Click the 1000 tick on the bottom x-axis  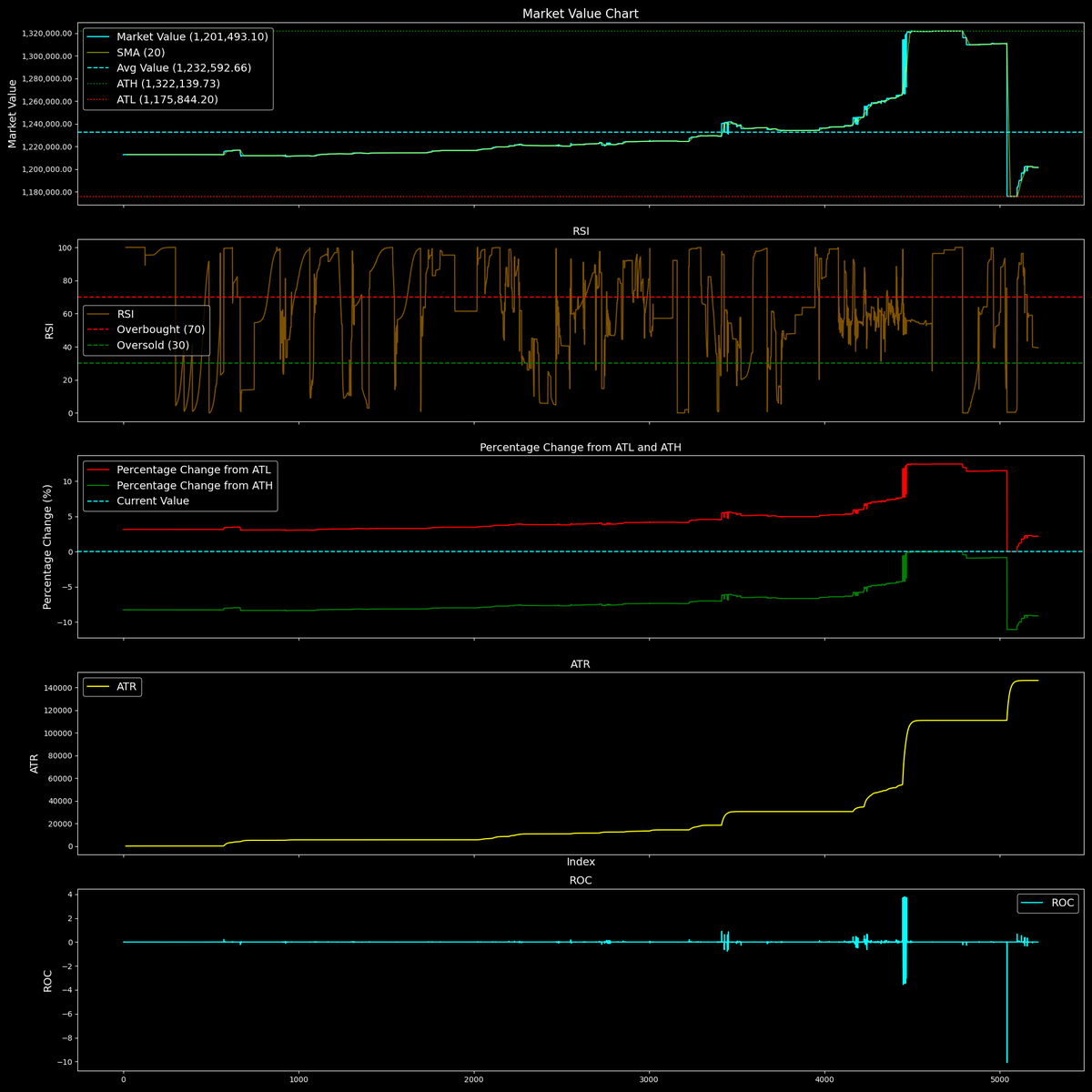(x=298, y=1082)
